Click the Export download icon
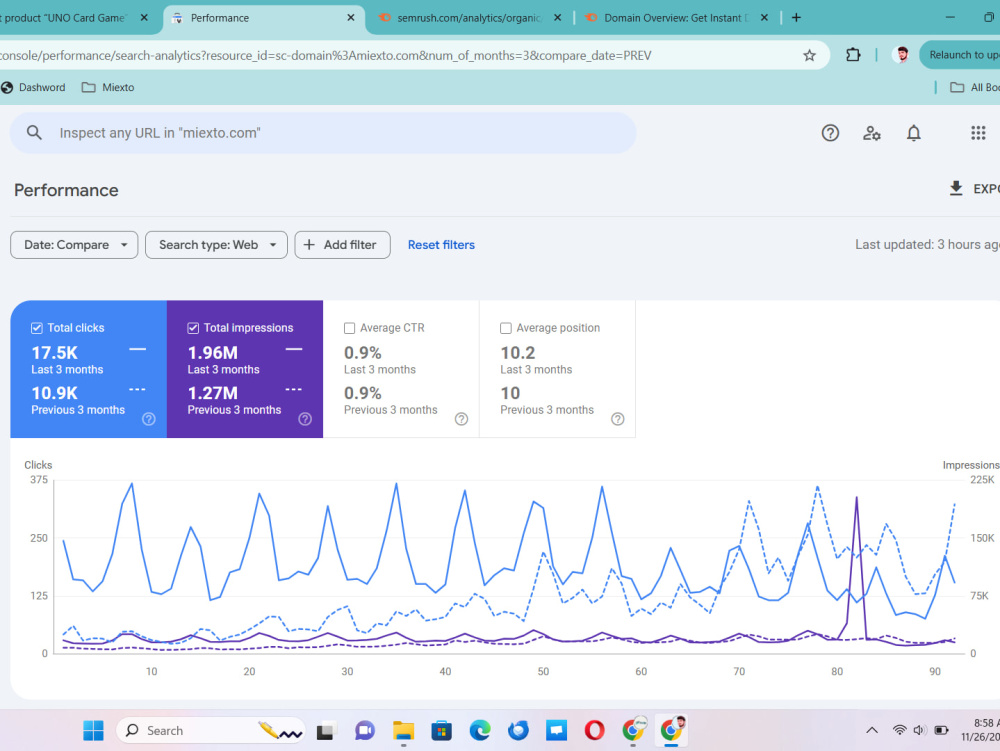1000x751 pixels. [955, 188]
